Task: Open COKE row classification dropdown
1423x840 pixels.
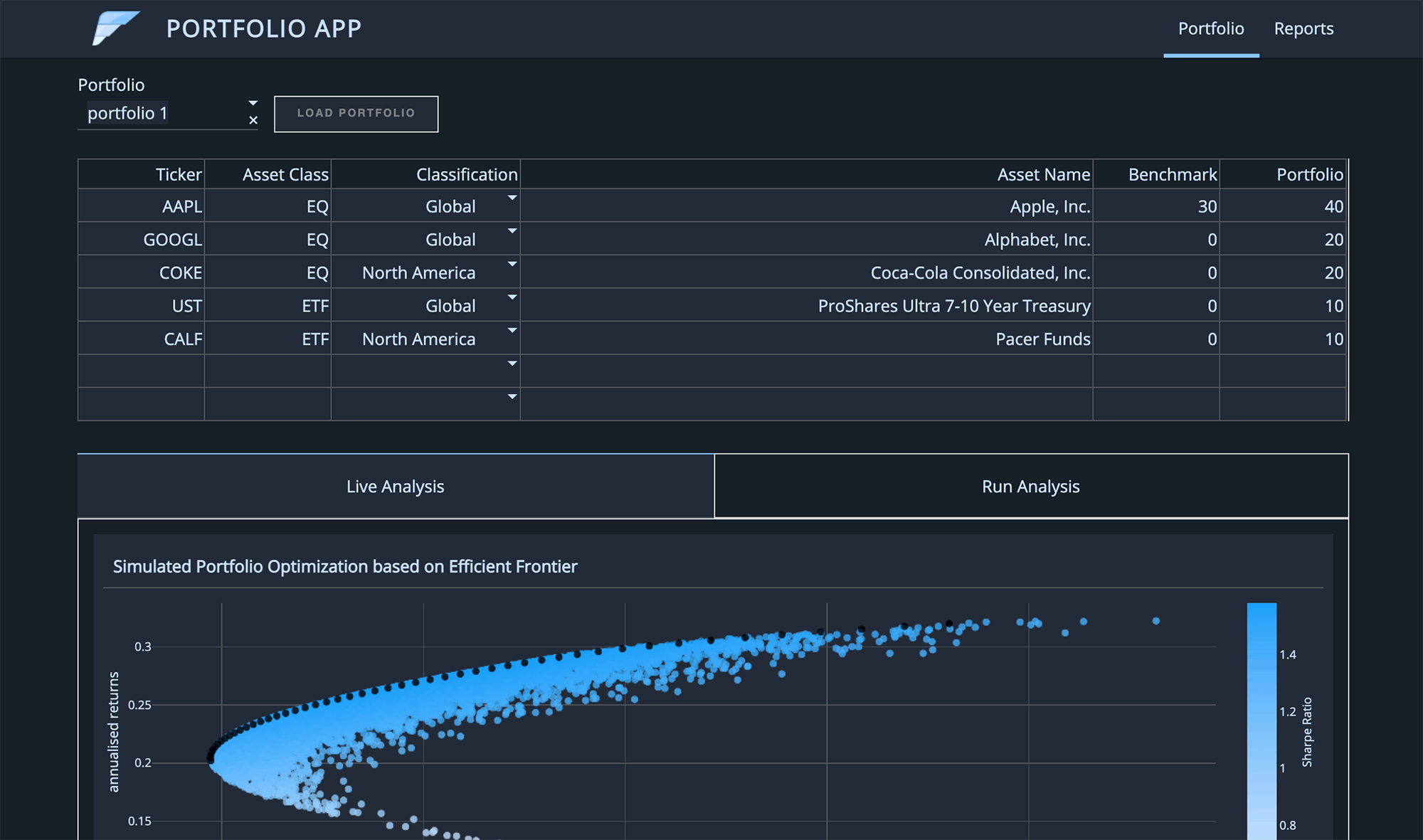Action: (512, 264)
